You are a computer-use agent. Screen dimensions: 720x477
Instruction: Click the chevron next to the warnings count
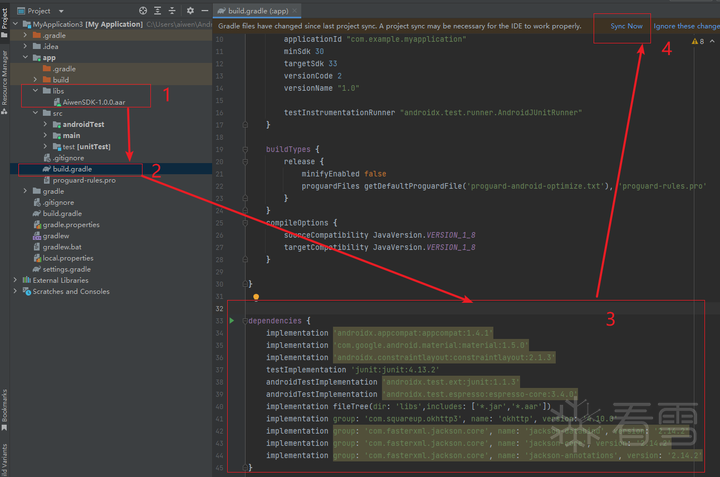pyautogui.click(x=712, y=41)
